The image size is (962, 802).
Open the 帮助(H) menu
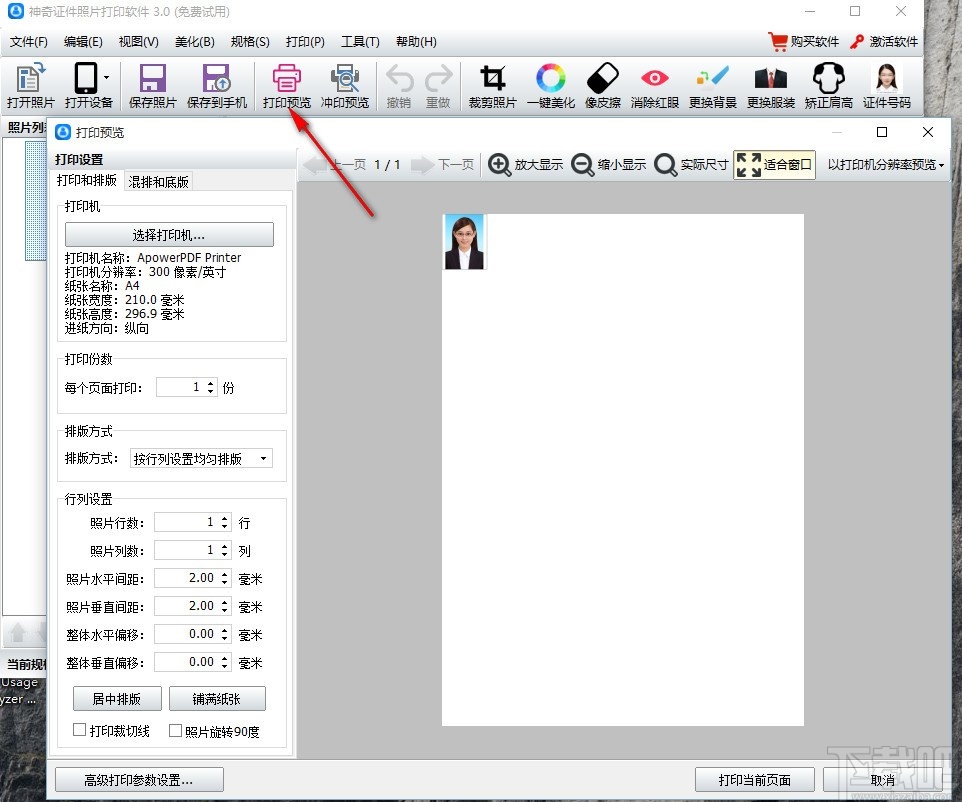pos(416,42)
